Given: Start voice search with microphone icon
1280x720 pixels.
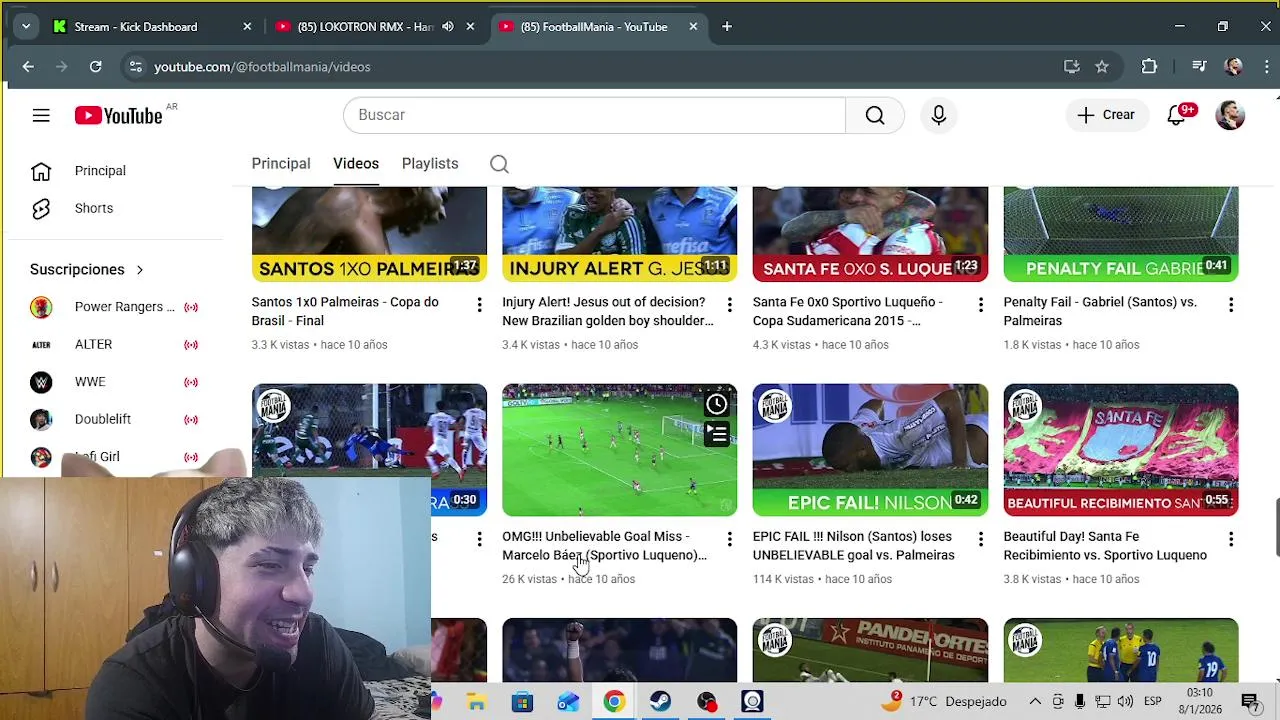Looking at the screenshot, I should click(939, 115).
